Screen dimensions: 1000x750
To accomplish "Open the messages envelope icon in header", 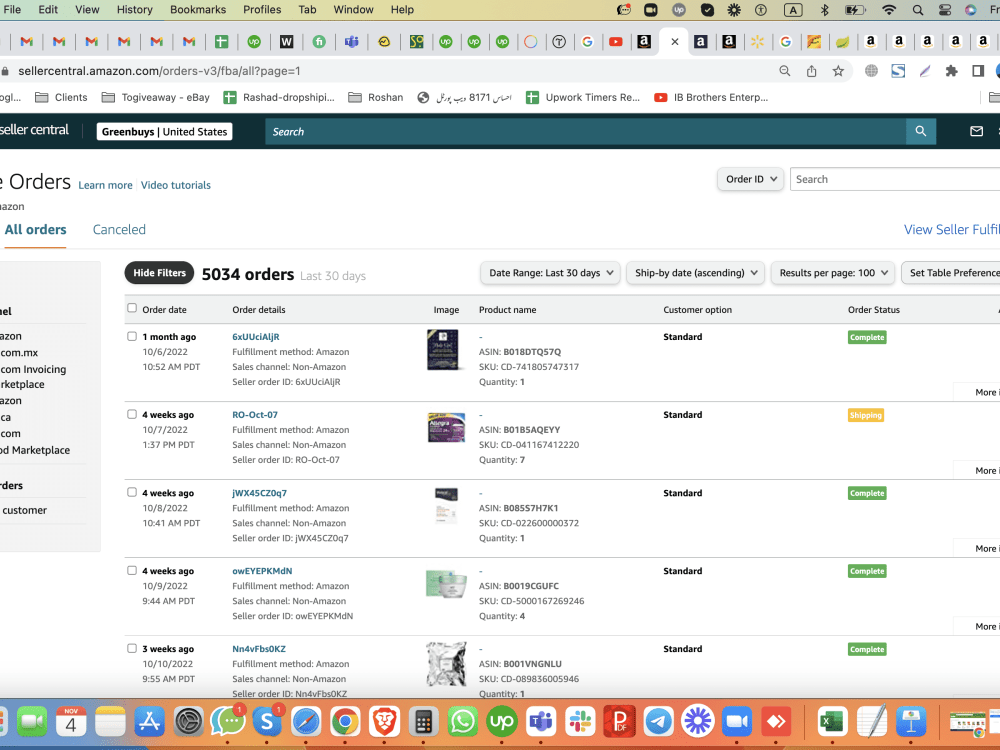I will 976,131.
